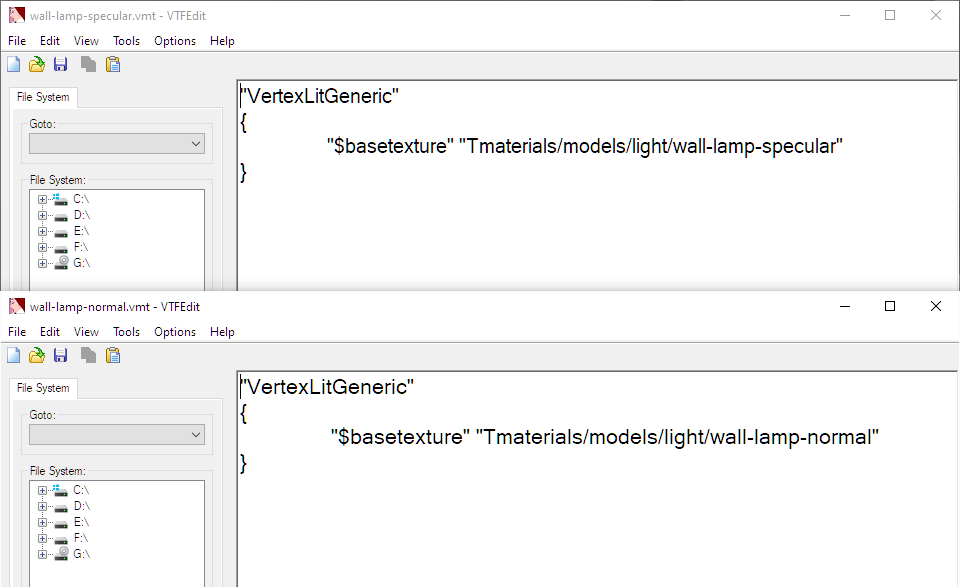Open File menu in wall-lamp-normal window
960x587 pixels.
(17, 332)
